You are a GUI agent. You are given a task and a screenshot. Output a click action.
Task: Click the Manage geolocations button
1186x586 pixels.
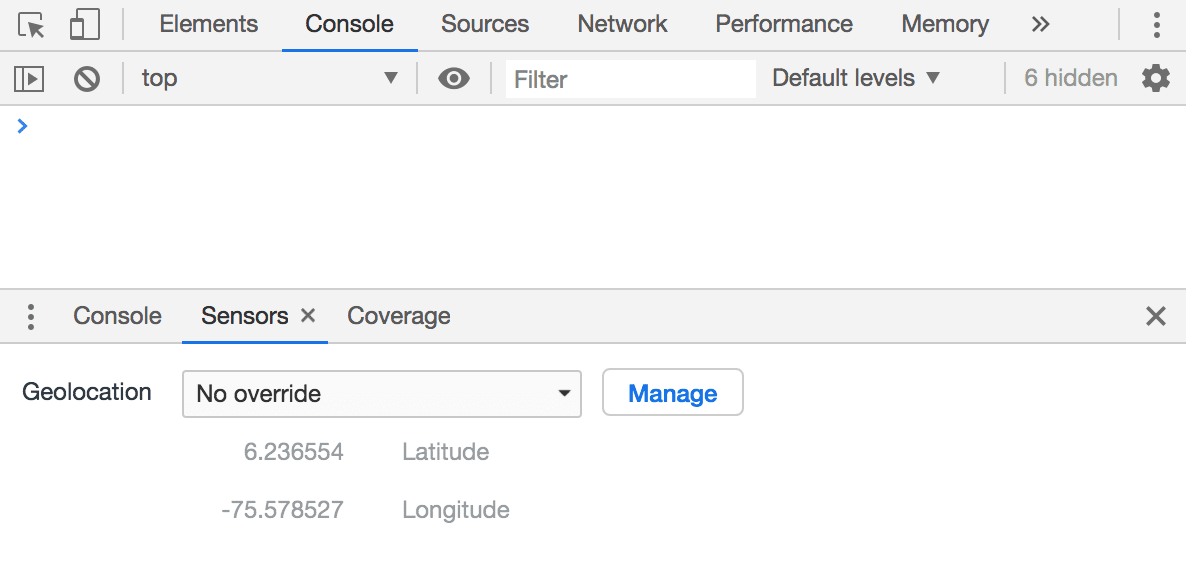pos(672,393)
